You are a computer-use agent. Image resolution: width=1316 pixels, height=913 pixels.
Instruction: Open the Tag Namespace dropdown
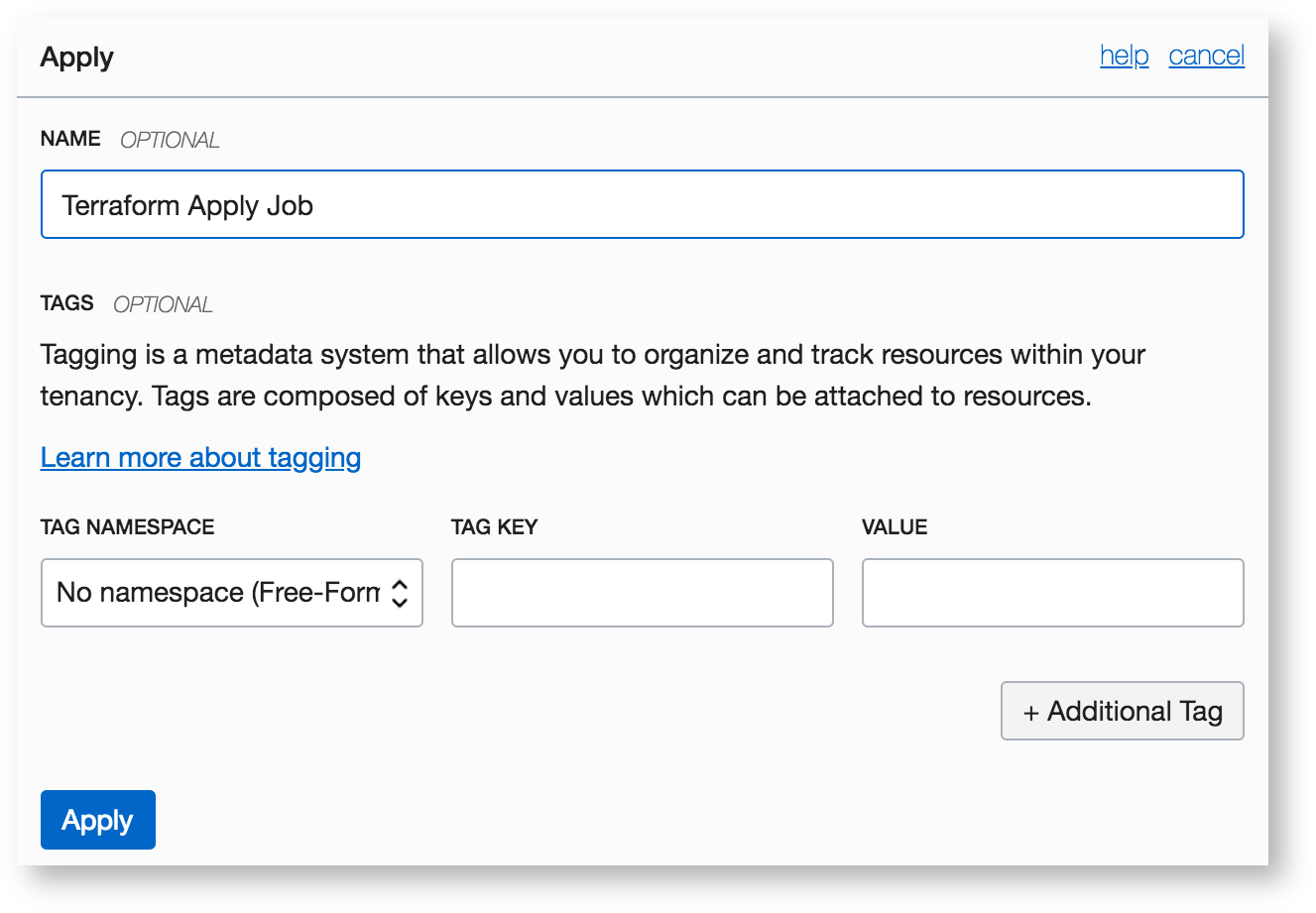tap(218, 593)
